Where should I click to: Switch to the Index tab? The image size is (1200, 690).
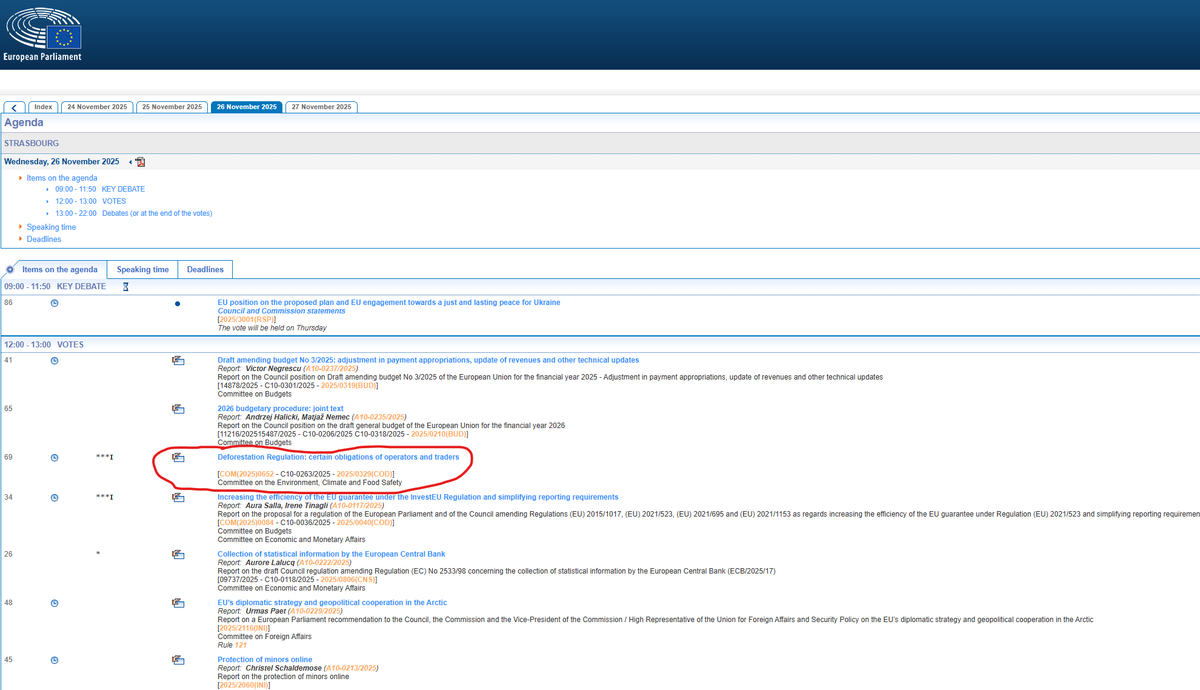coord(43,107)
